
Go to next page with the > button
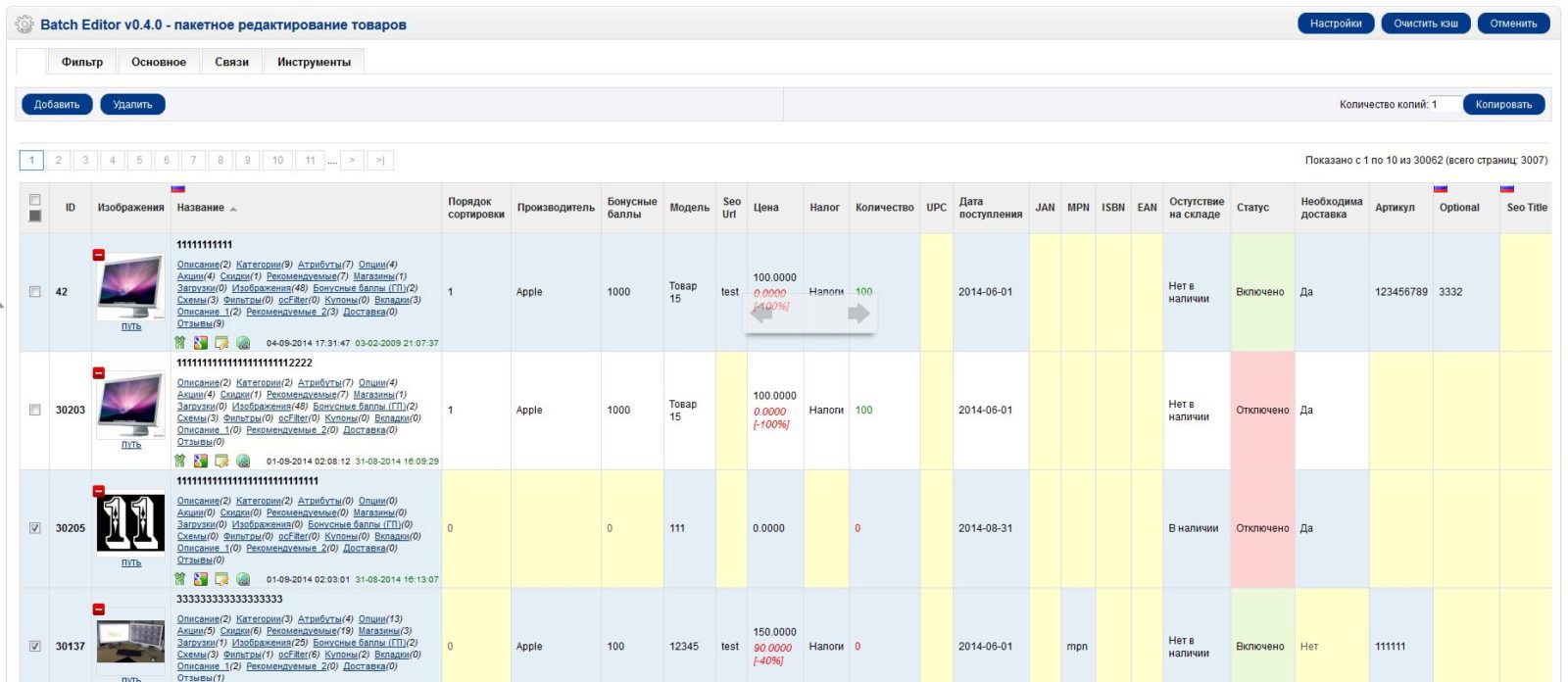[352, 161]
